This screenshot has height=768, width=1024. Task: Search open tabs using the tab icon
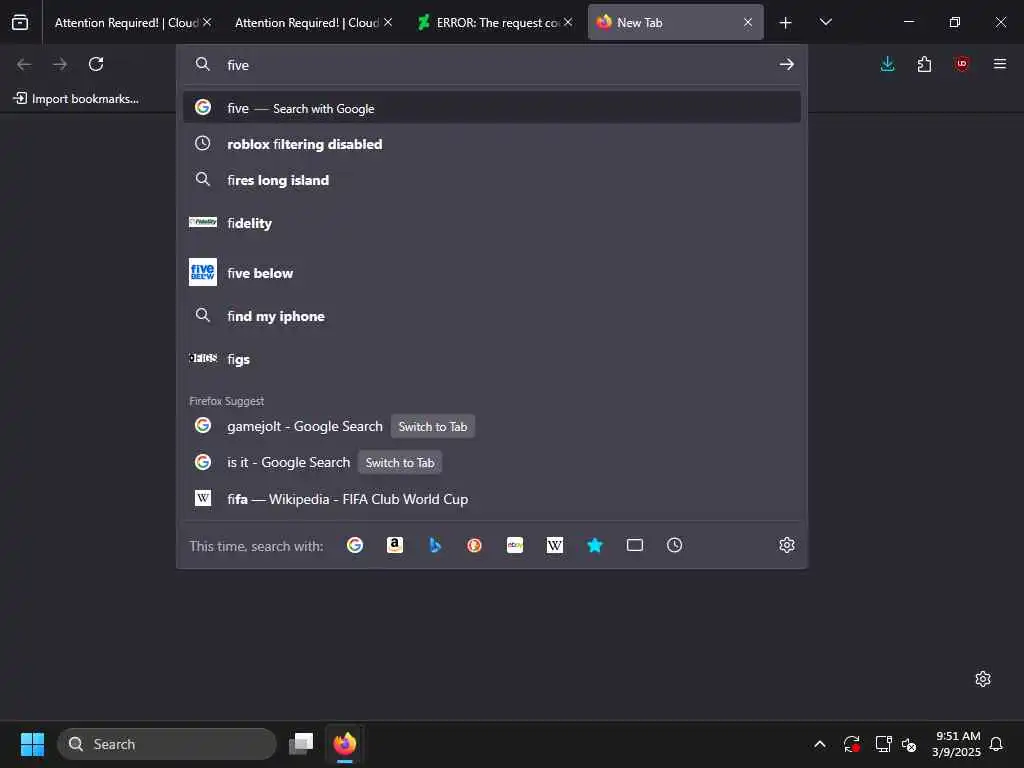pos(635,545)
